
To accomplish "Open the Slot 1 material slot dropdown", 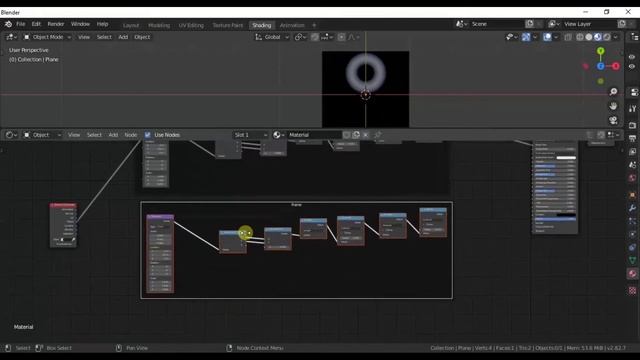I will [251, 135].
